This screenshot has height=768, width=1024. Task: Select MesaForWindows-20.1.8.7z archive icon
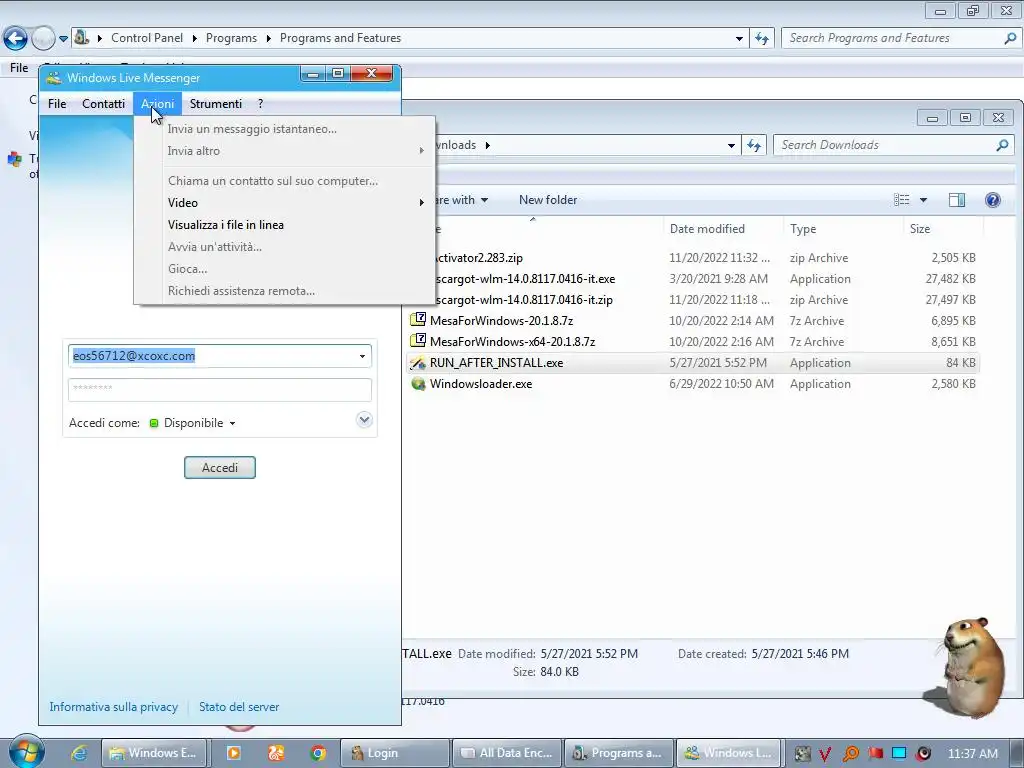click(x=418, y=320)
